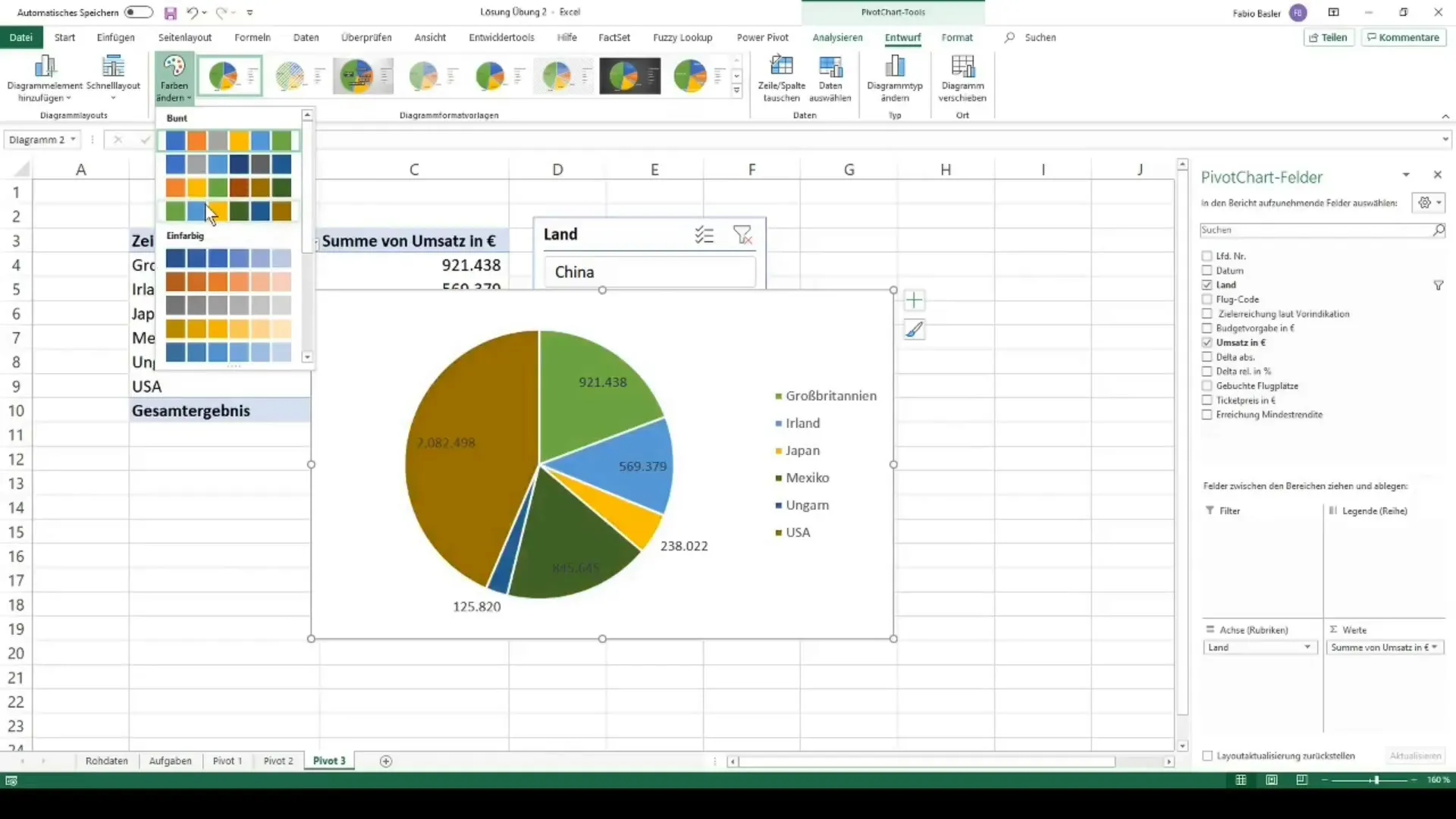Viewport: 1456px width, 819px height.
Task: Switch to the Pivot 2 sheet tab
Action: [x=278, y=760]
